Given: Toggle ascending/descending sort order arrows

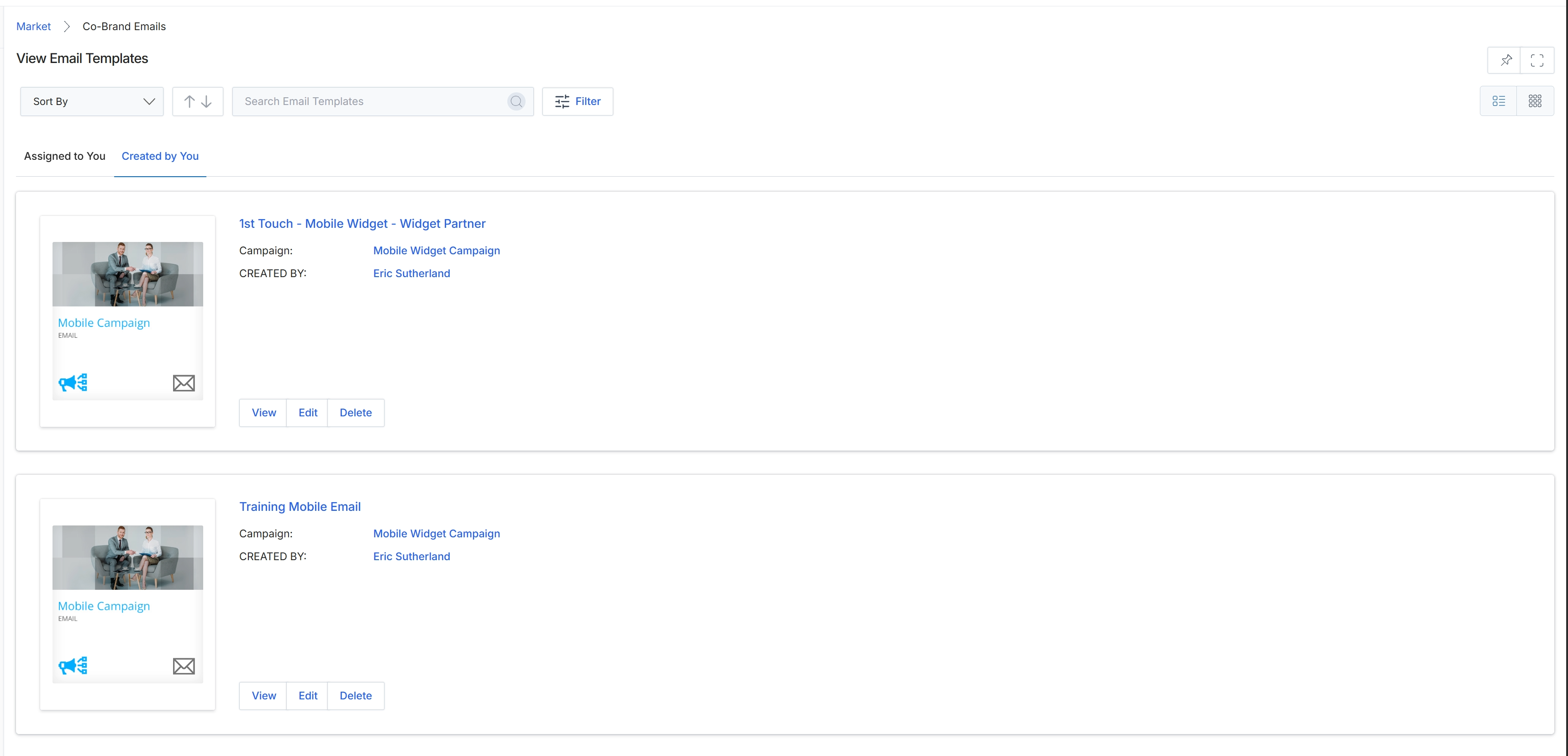Looking at the screenshot, I should (198, 102).
